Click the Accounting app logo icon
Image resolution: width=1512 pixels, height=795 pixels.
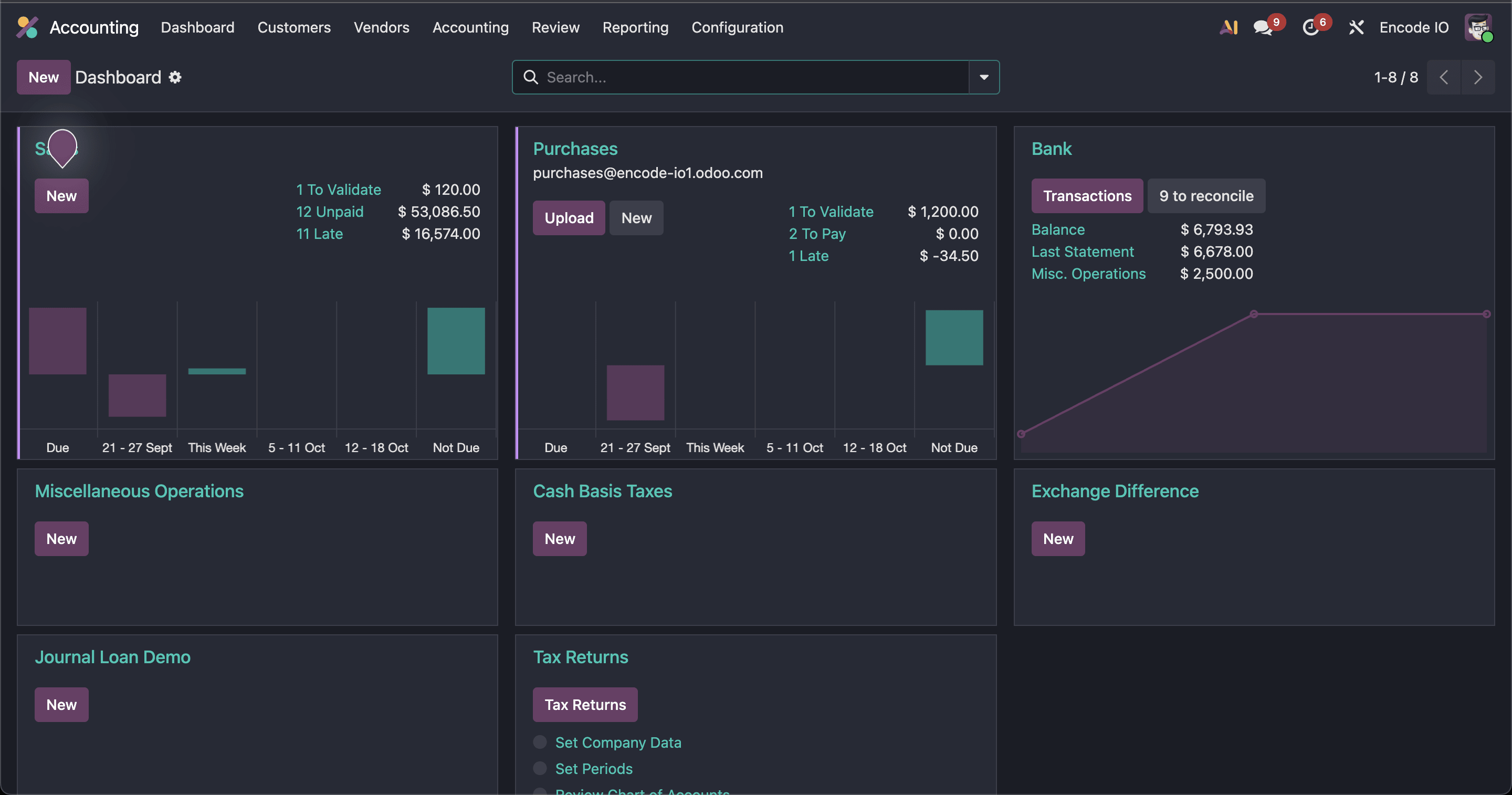point(27,27)
